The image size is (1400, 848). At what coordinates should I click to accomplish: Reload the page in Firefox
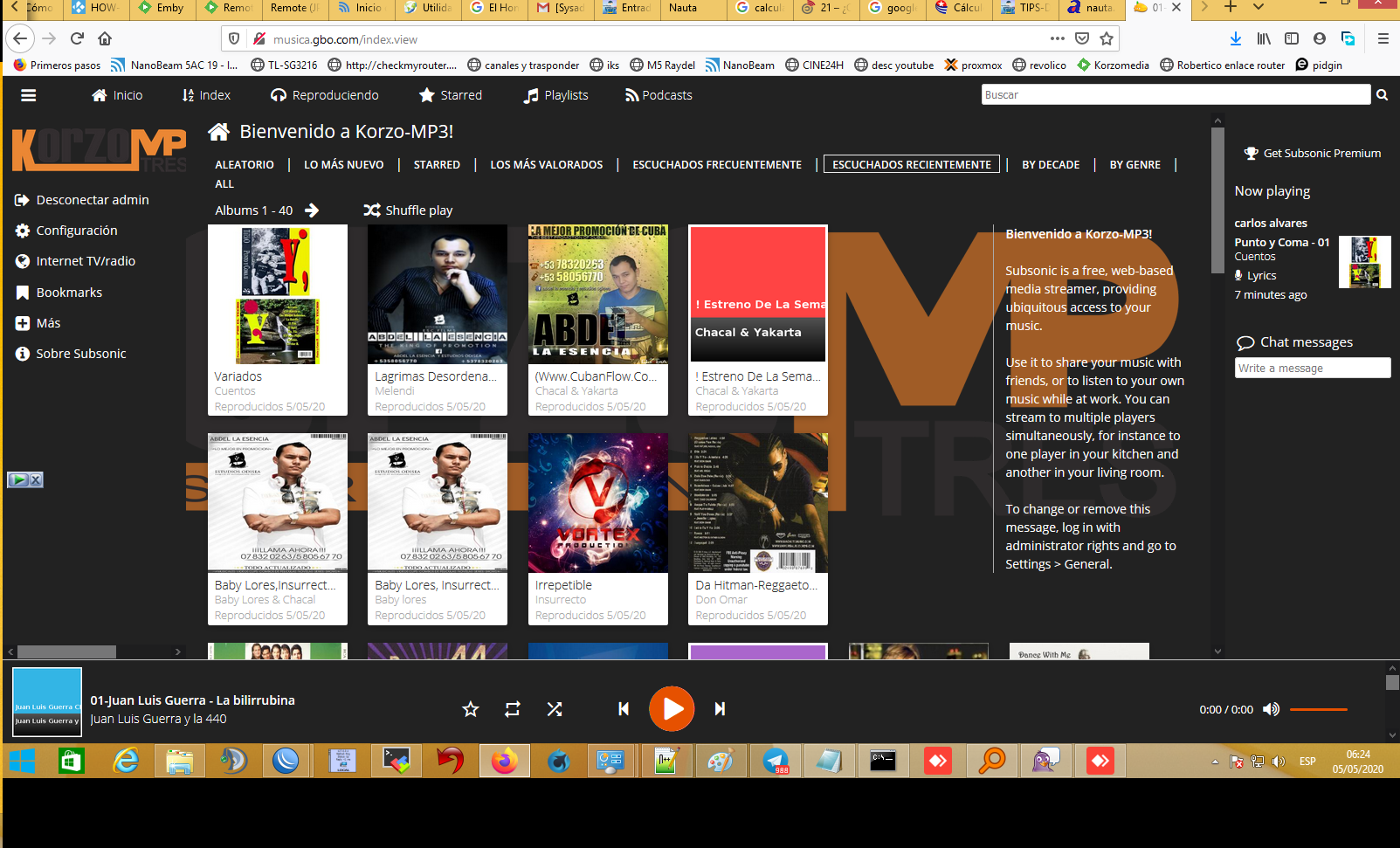[77, 38]
